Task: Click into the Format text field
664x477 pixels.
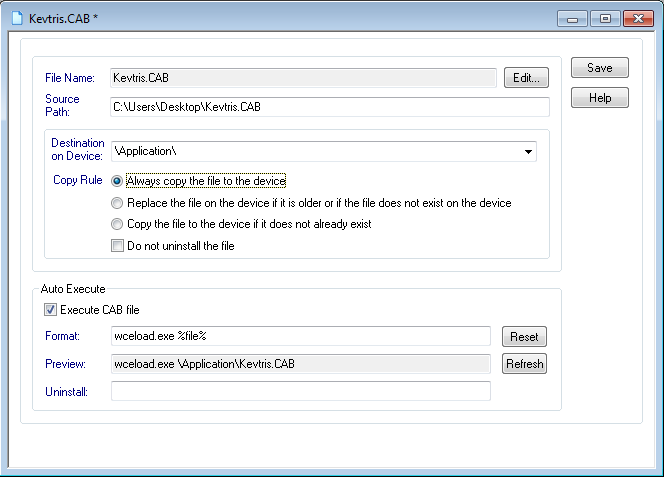Action: [301, 336]
